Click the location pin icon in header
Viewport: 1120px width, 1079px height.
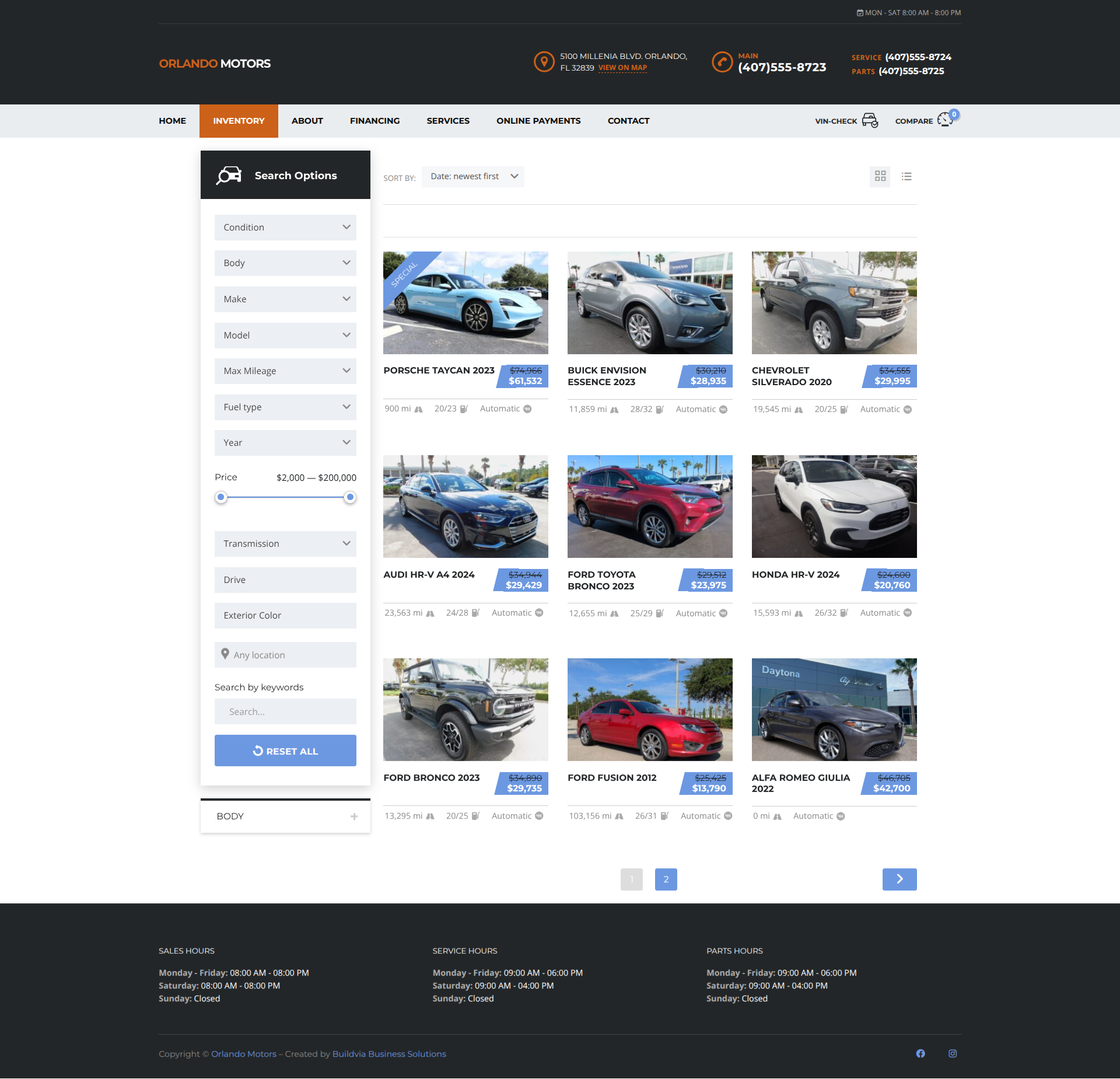coord(544,61)
